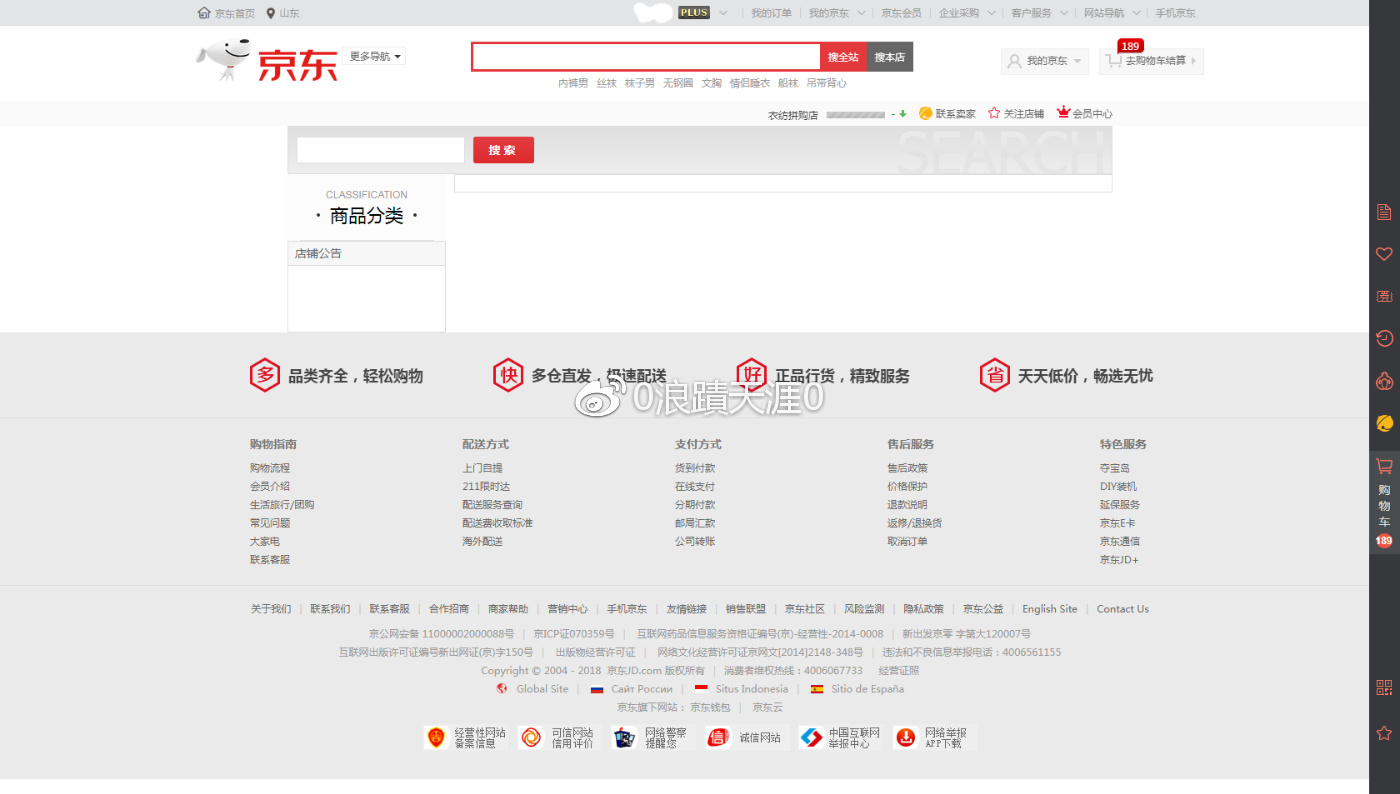Click the order list icon in right sidebar
The width and height of the screenshot is (1400, 794).
pyautogui.click(x=1384, y=212)
